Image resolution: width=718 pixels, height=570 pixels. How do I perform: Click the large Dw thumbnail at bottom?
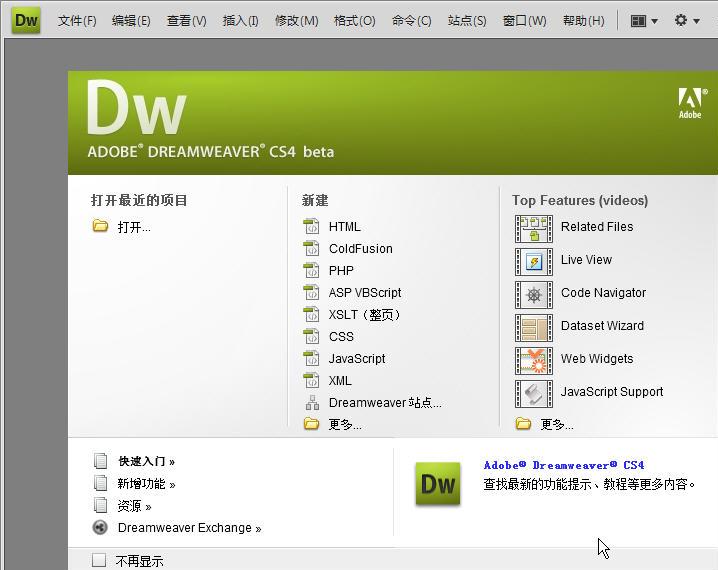click(438, 484)
